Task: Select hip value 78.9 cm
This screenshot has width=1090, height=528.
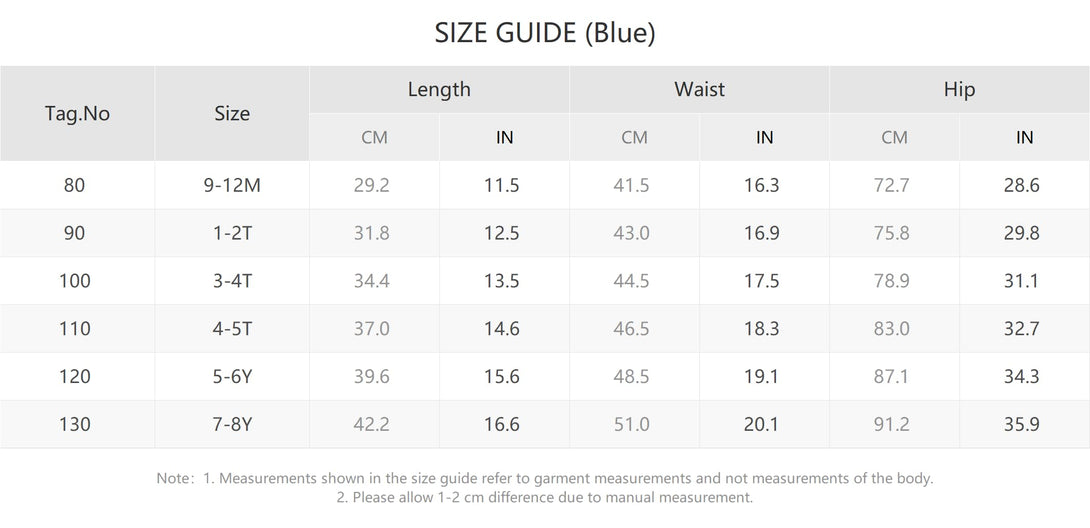Action: point(891,281)
